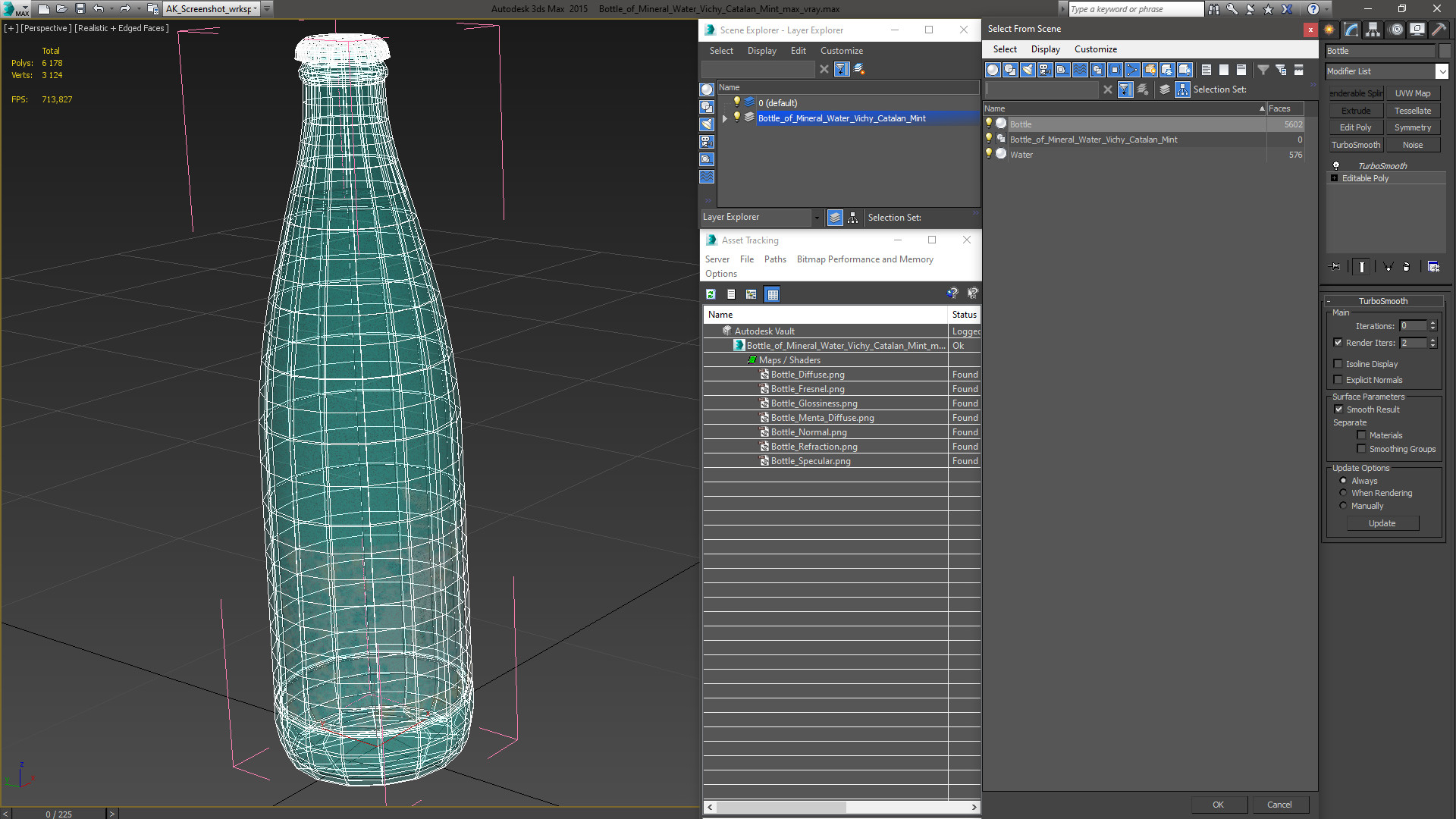The image size is (1456, 819).
Task: Click Undo arrow in main toolbar
Action: 99,9
